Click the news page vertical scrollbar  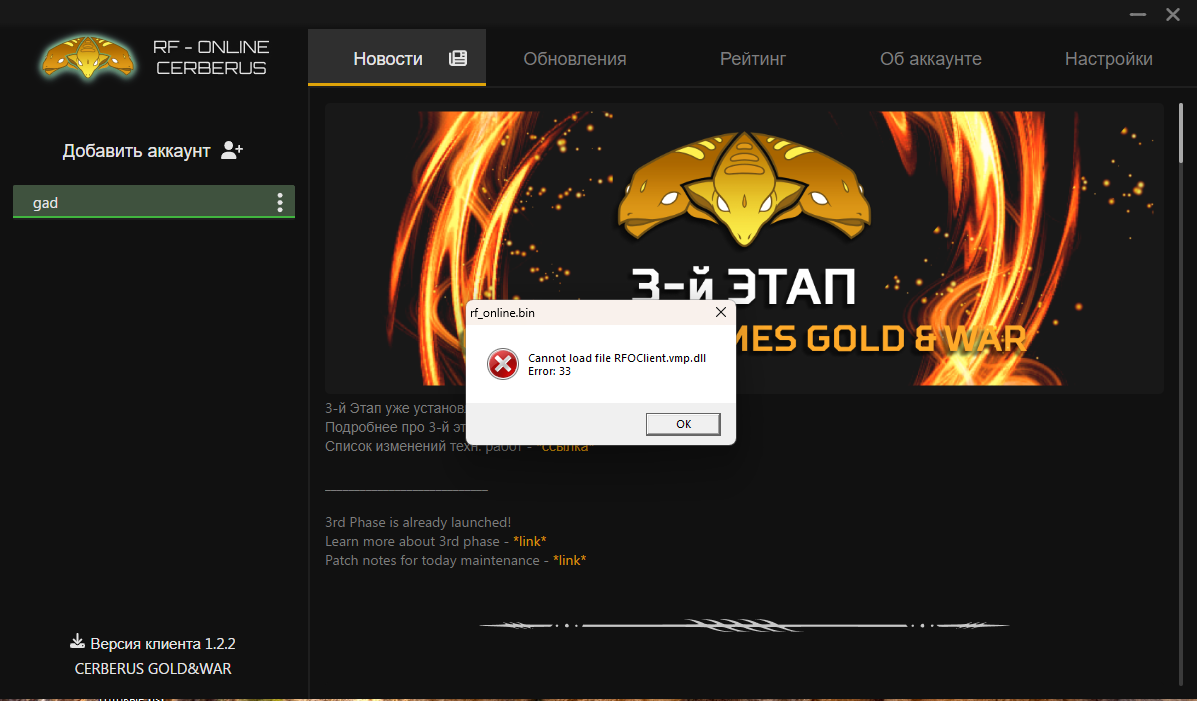(1181, 133)
